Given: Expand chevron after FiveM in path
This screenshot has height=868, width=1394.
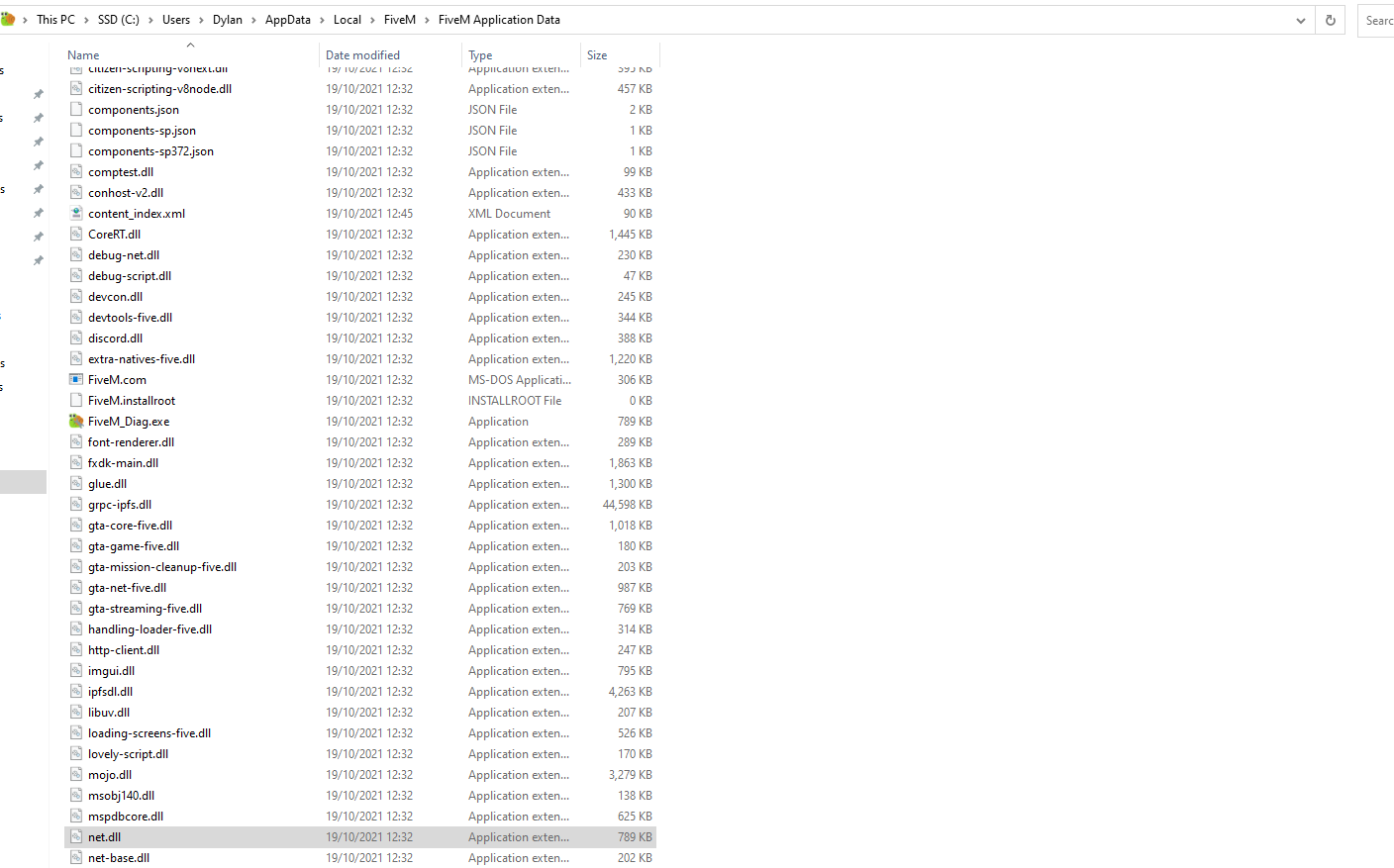Looking at the screenshot, I should pos(428,20).
